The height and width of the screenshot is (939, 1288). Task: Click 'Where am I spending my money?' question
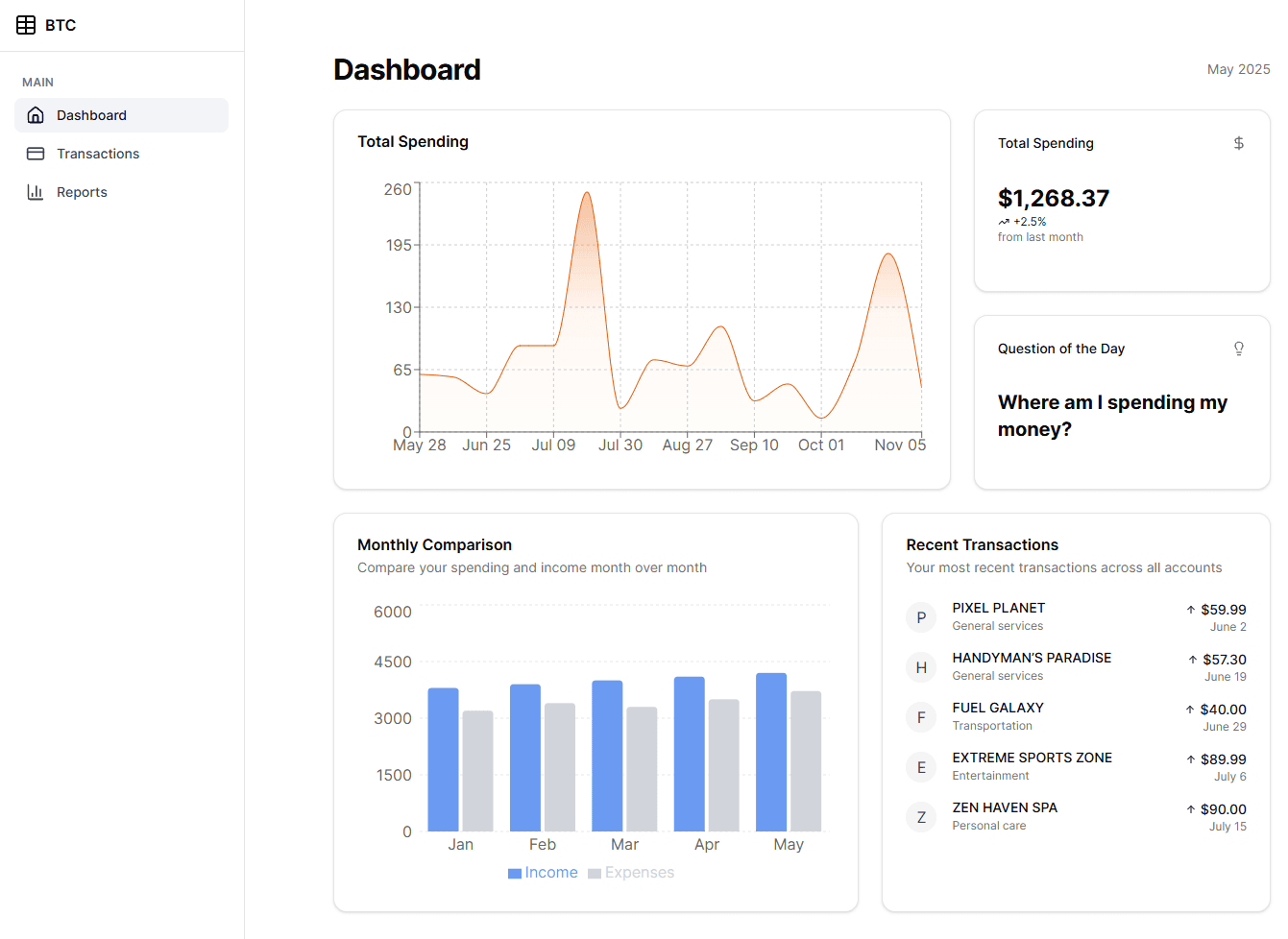[x=1111, y=415]
